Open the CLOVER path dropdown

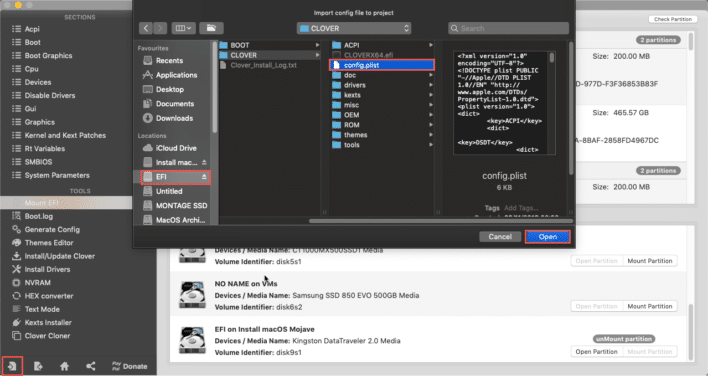pos(354,28)
